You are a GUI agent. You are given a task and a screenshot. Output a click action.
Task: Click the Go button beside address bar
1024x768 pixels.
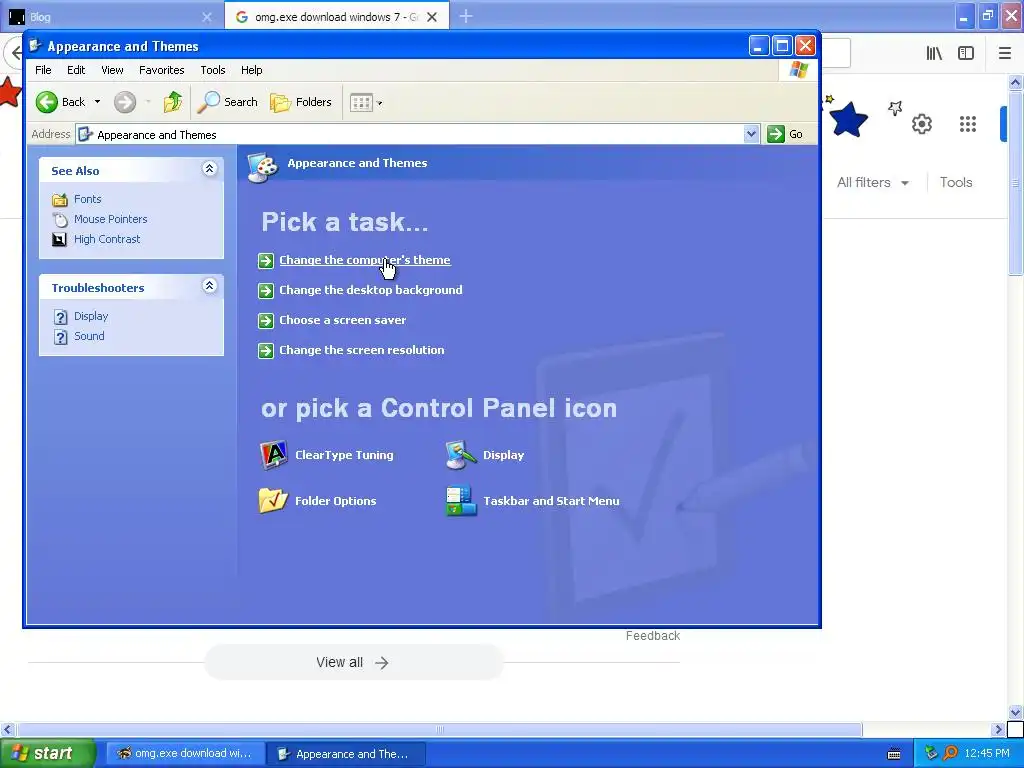tap(786, 134)
